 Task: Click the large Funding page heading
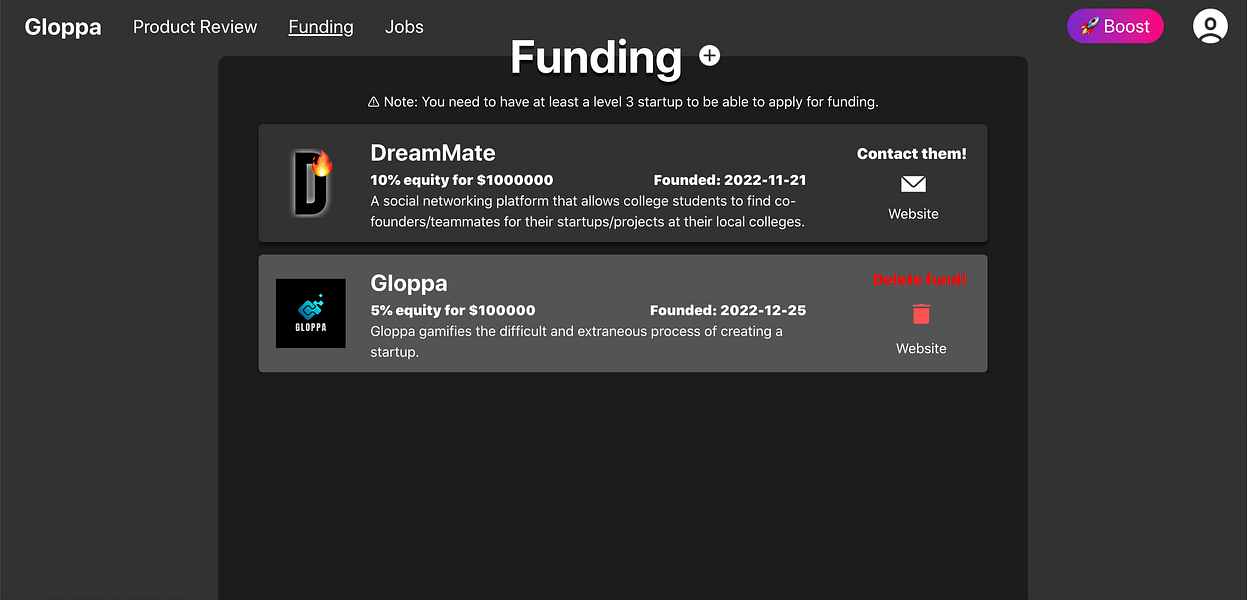pos(596,57)
